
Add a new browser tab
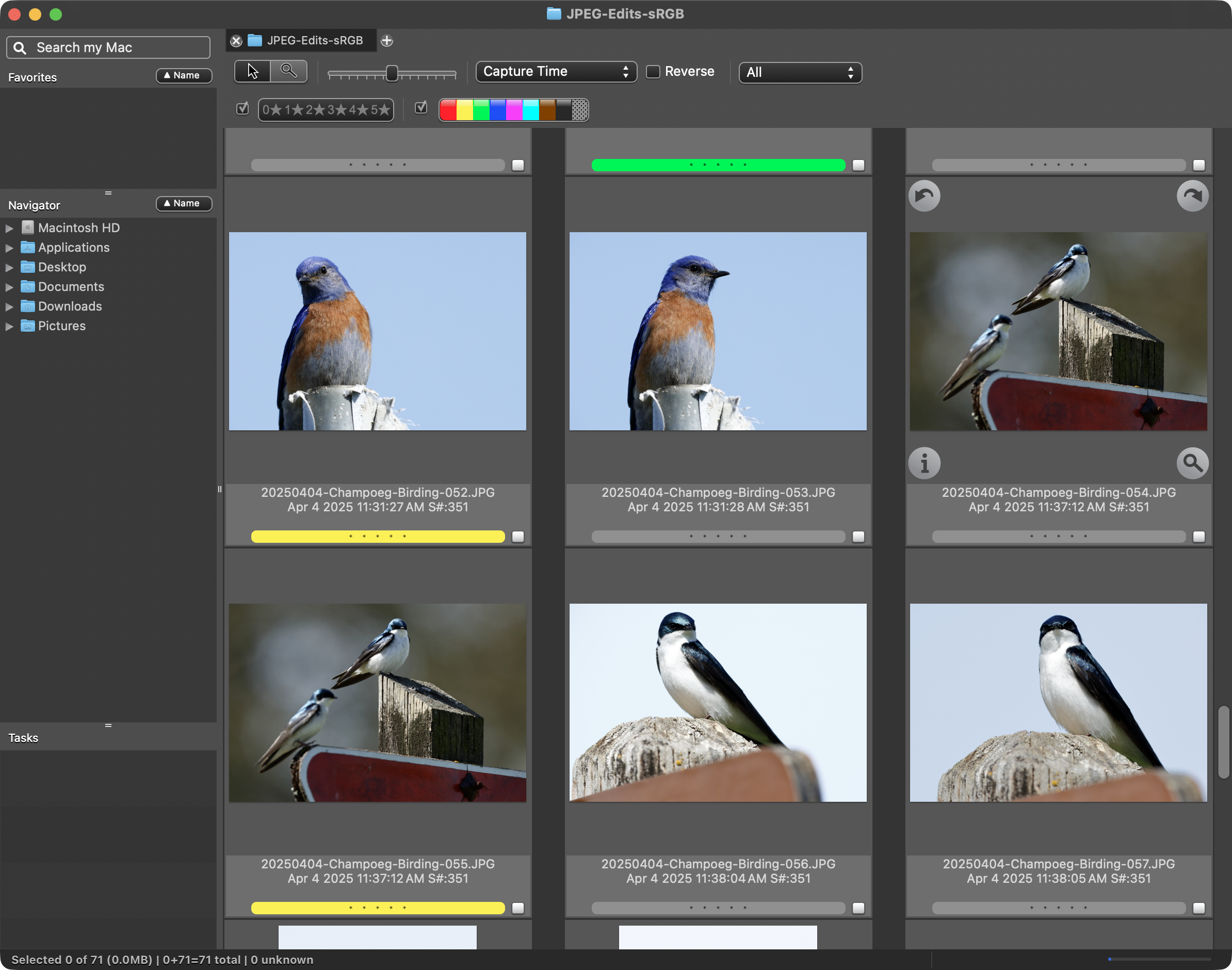tap(386, 41)
